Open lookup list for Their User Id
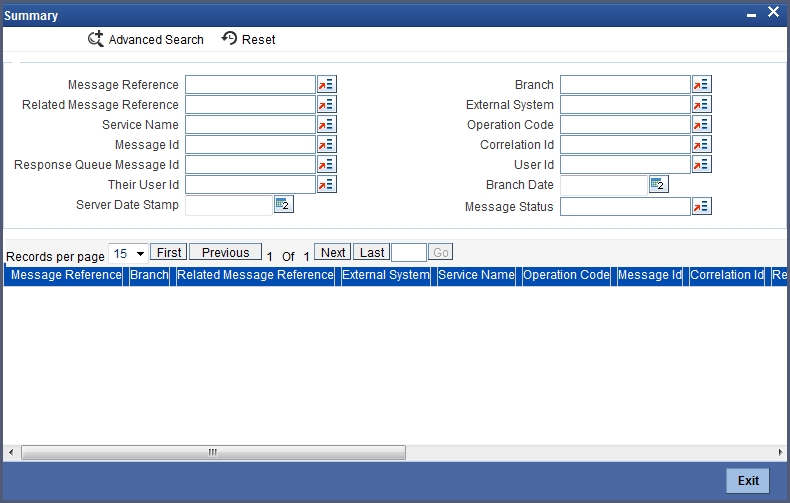 326,184
